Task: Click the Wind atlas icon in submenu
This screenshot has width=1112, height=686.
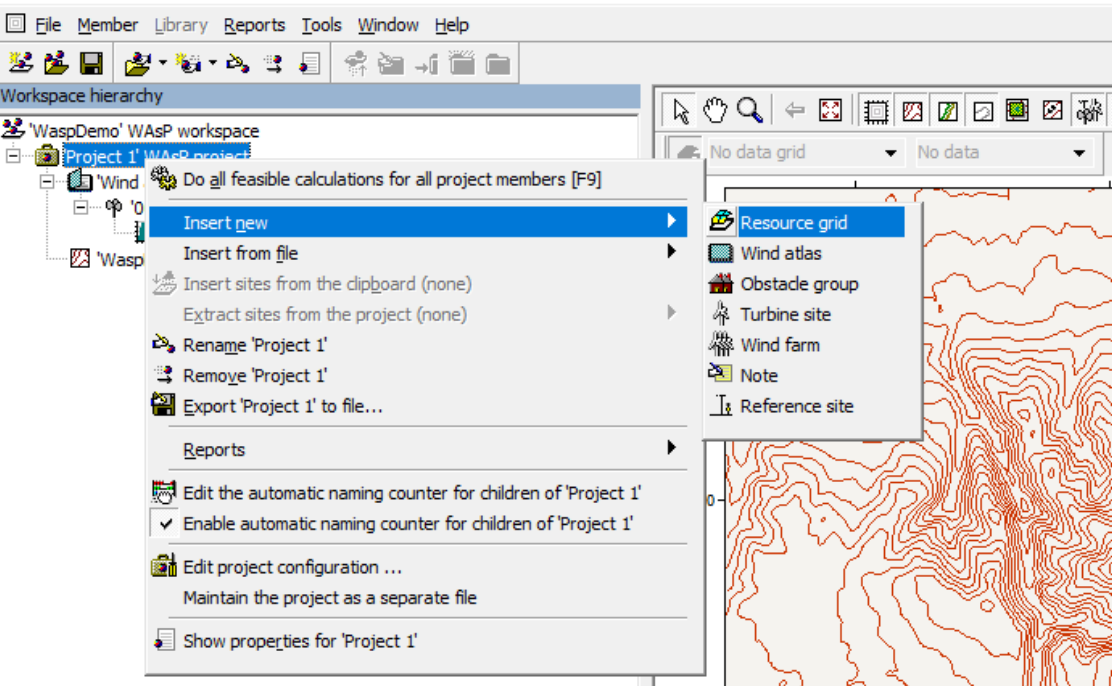Action: click(x=721, y=253)
